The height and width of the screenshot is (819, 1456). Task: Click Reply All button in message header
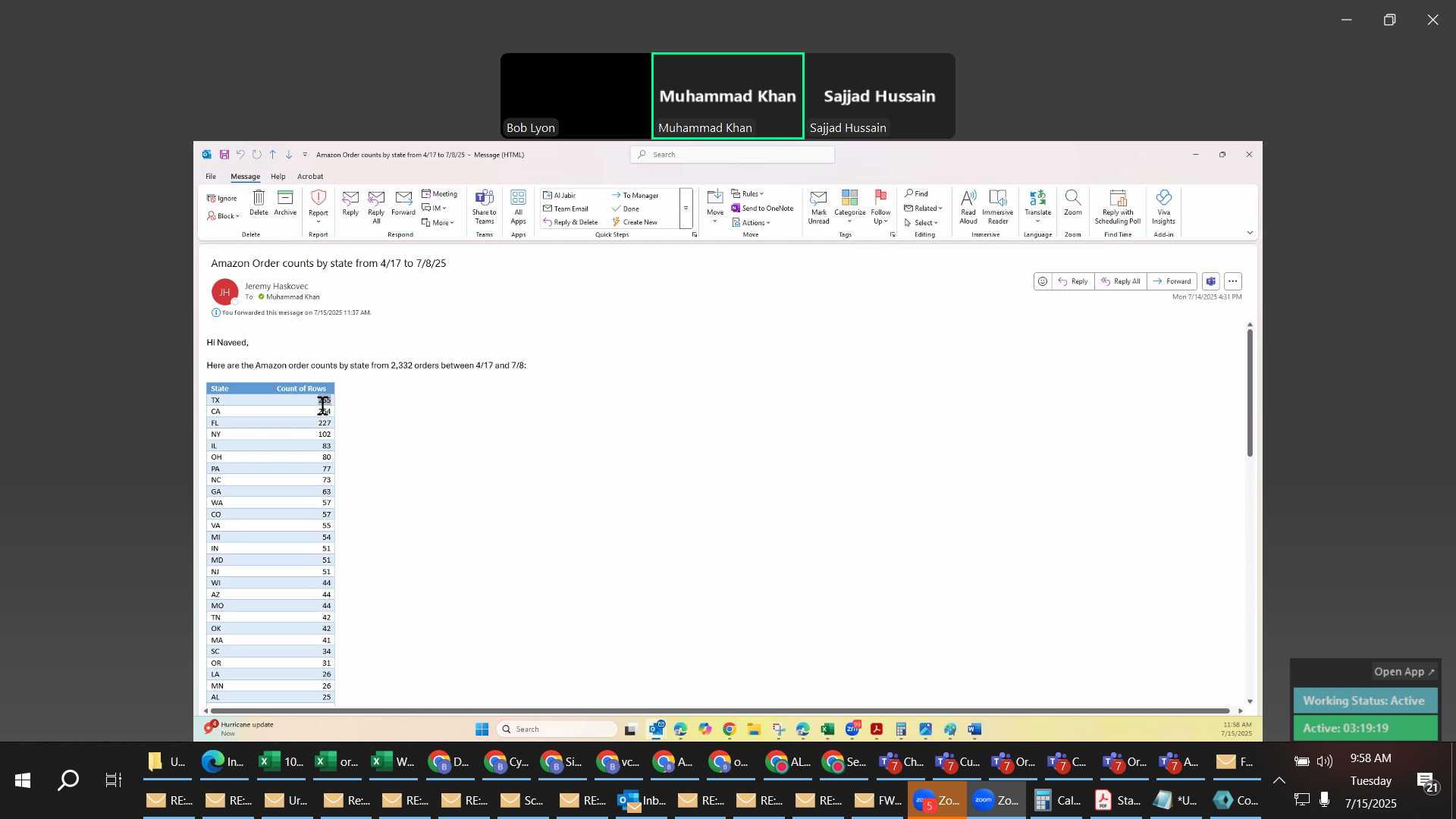1121,281
